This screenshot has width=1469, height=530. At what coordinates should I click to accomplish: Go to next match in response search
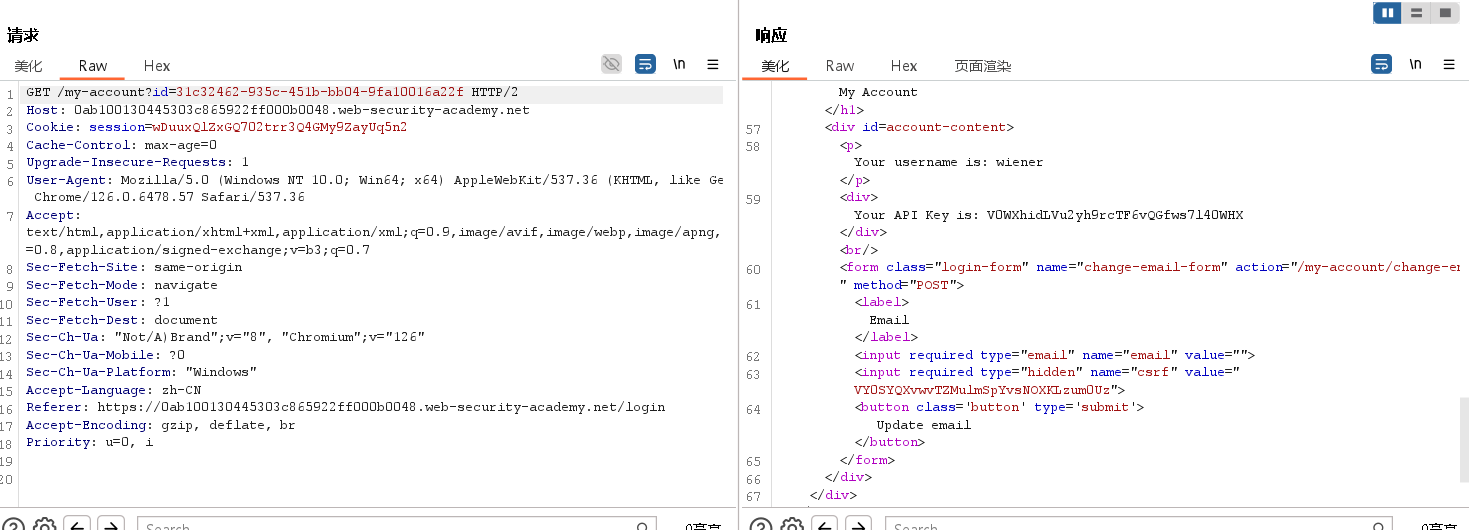tap(857, 525)
